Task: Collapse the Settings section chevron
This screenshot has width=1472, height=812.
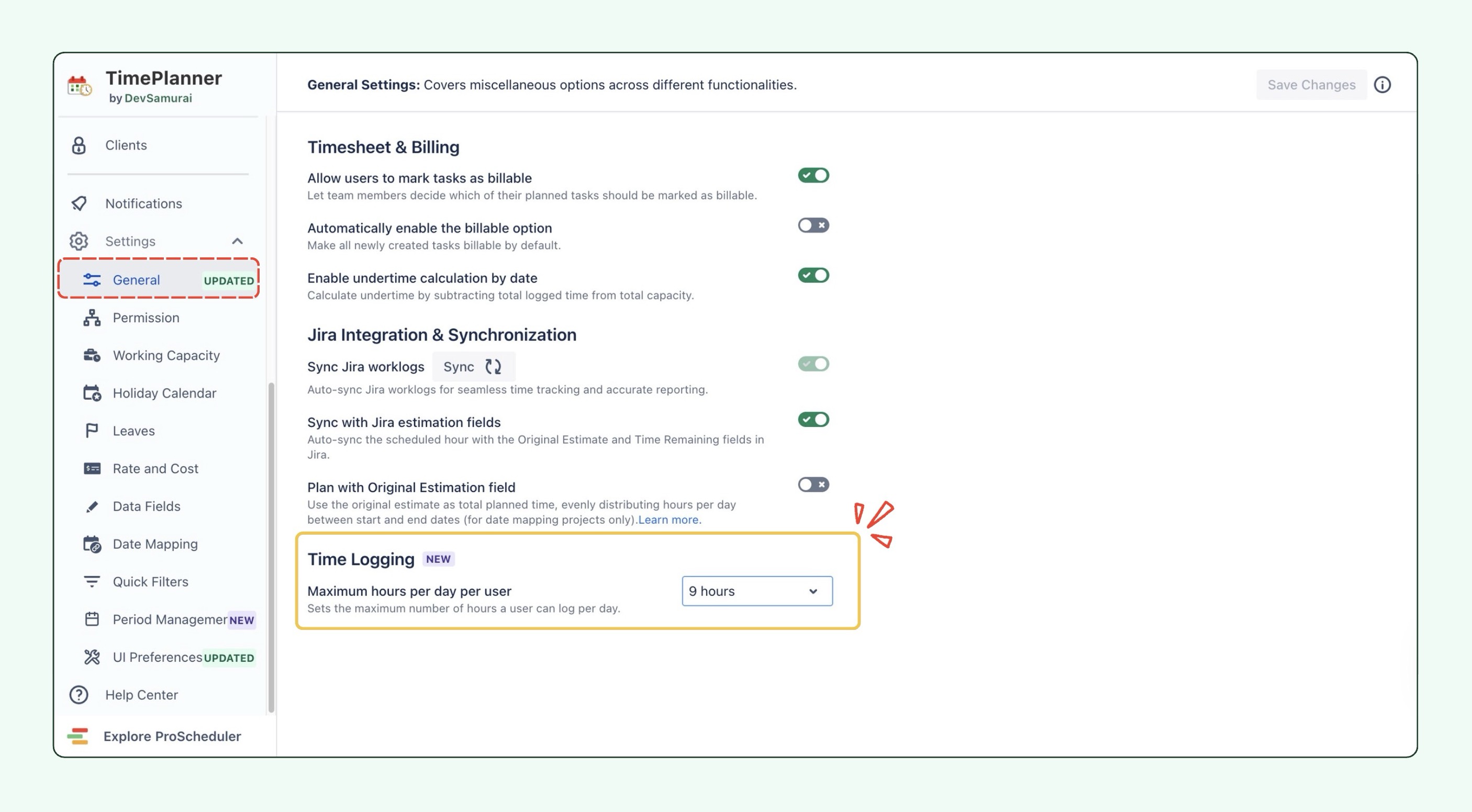Action: click(237, 241)
